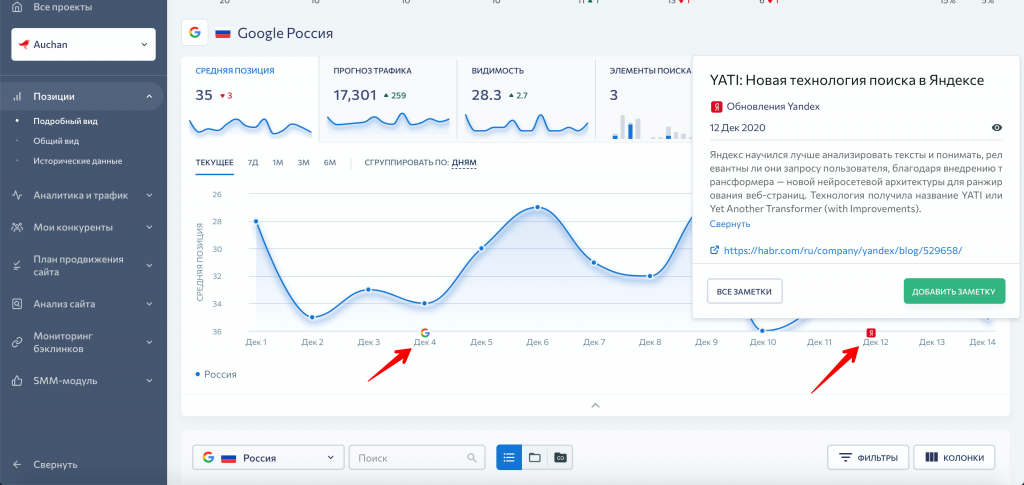Expand the Мониторинг бэклинков section
Image resolution: width=1024 pixels, height=485 pixels.
pyautogui.click(x=150, y=342)
